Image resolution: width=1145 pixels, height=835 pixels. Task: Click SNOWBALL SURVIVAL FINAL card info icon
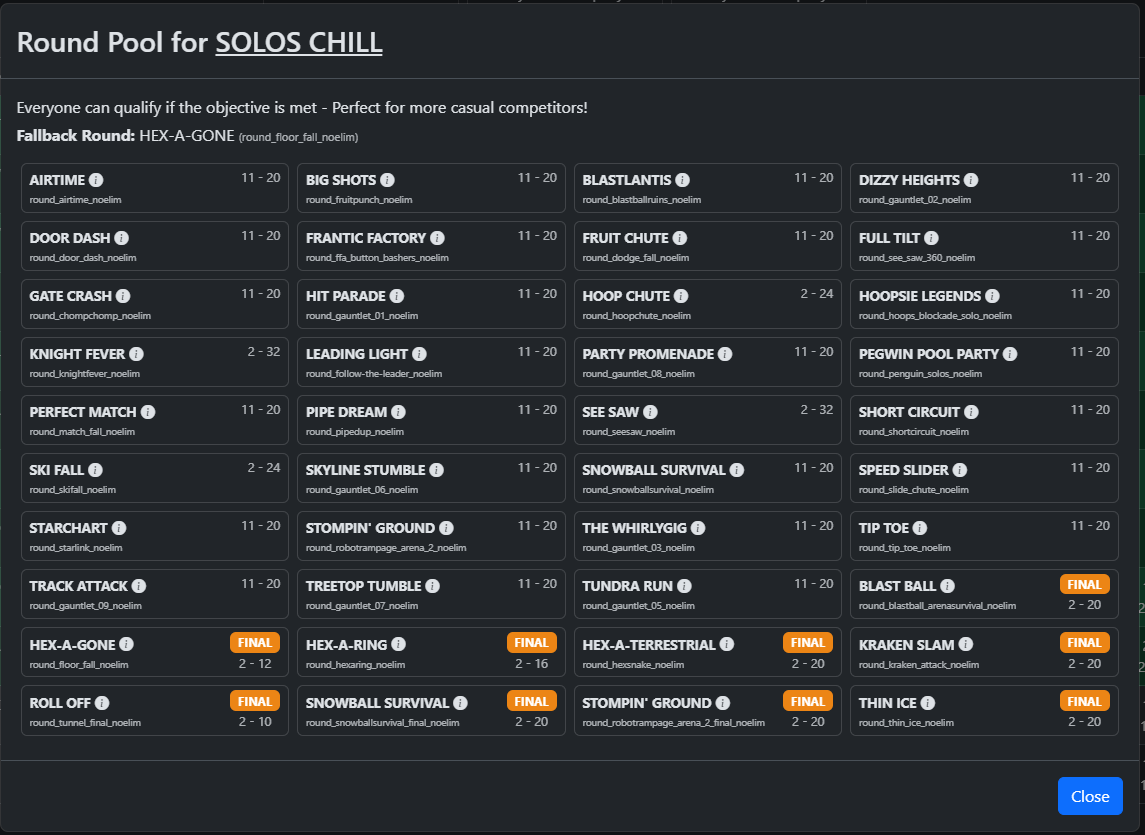click(x=460, y=703)
